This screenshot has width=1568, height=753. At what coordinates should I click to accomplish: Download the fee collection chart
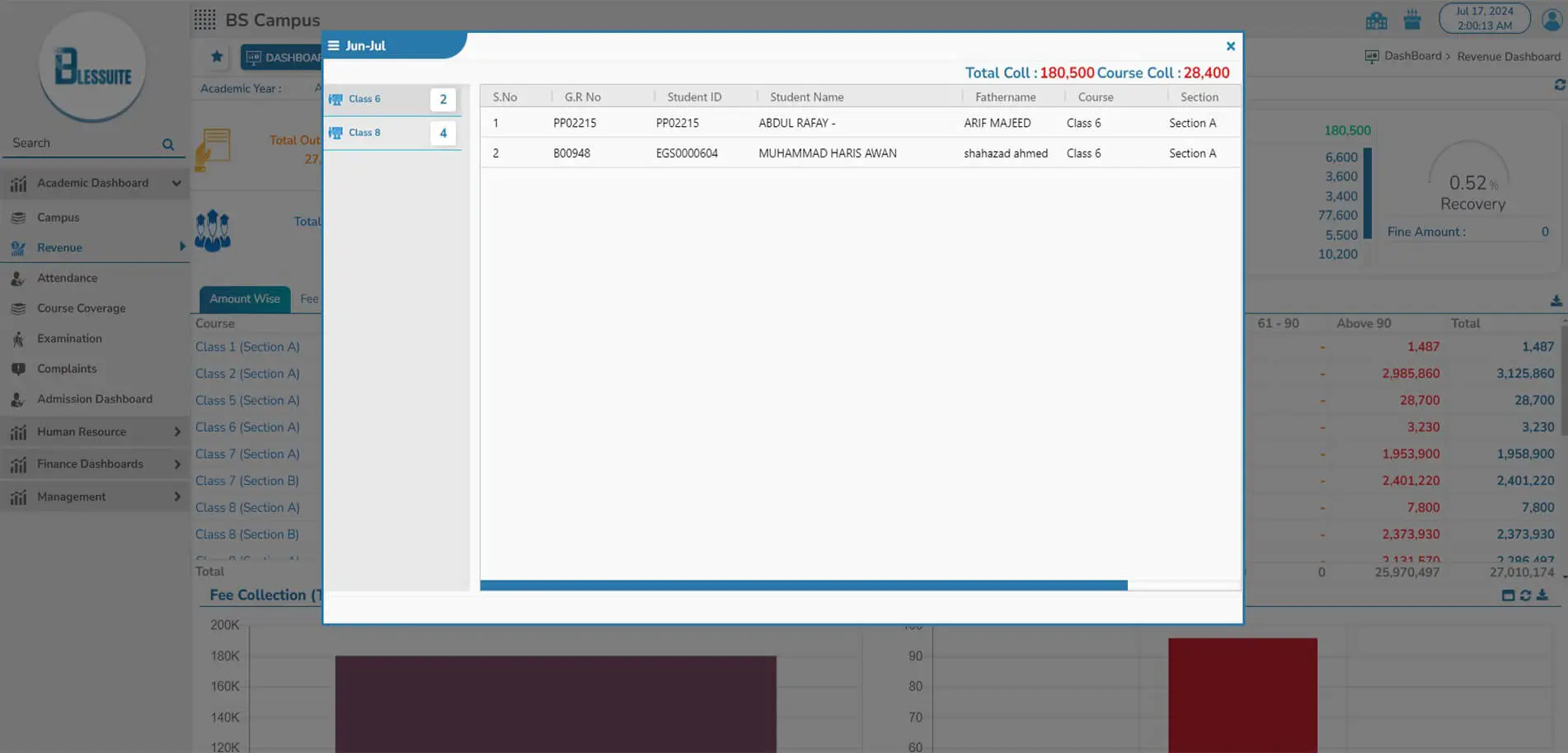coord(1542,595)
